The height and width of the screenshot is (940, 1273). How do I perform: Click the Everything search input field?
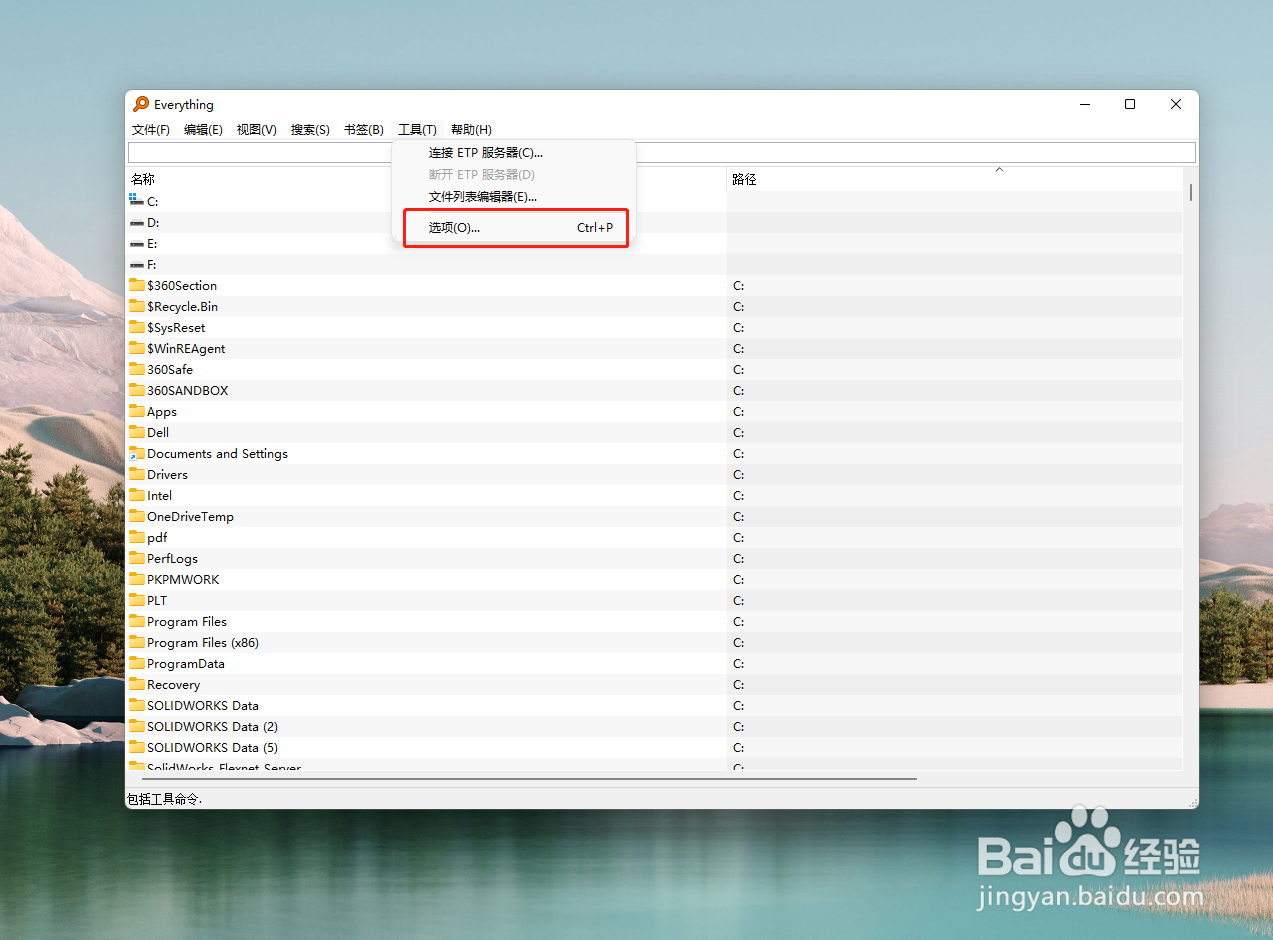tap(661, 152)
